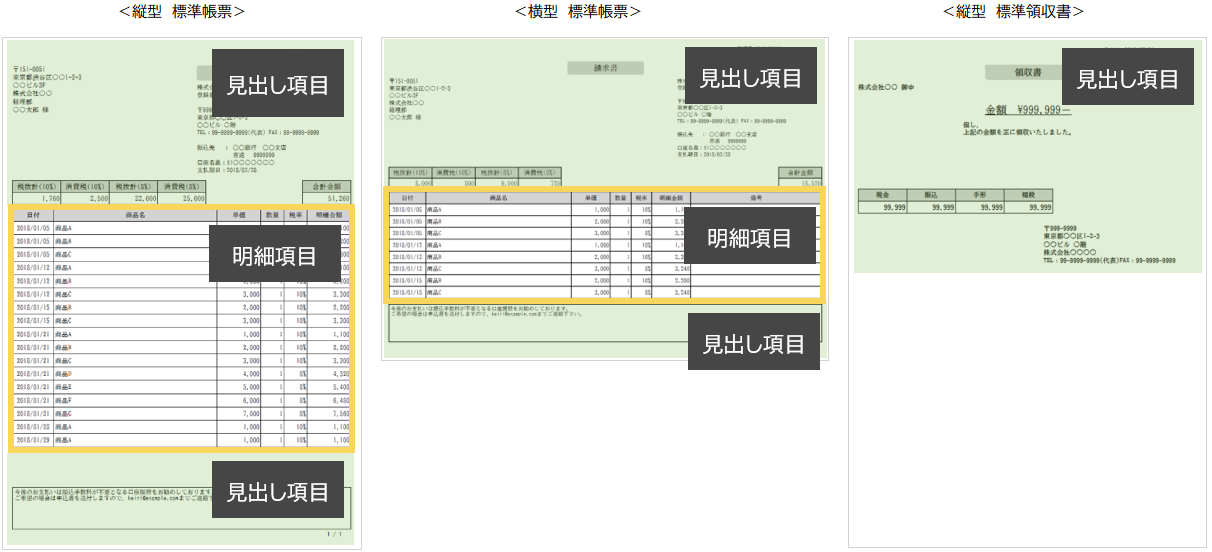Click 合計金額 box in portrait form
Screen dimensions: 1212x552
[x=326, y=186]
